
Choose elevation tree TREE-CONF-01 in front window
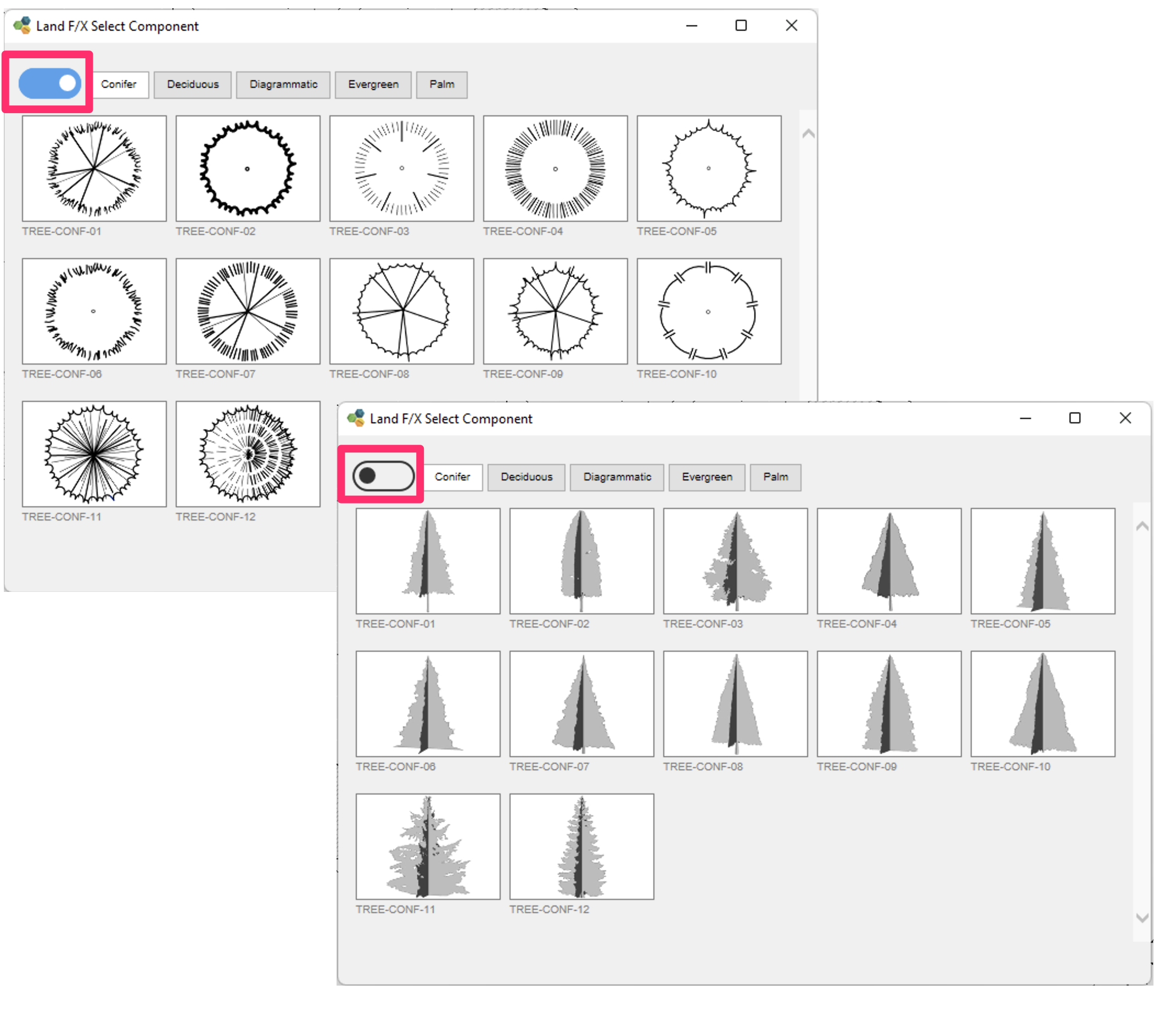pyautogui.click(x=428, y=561)
